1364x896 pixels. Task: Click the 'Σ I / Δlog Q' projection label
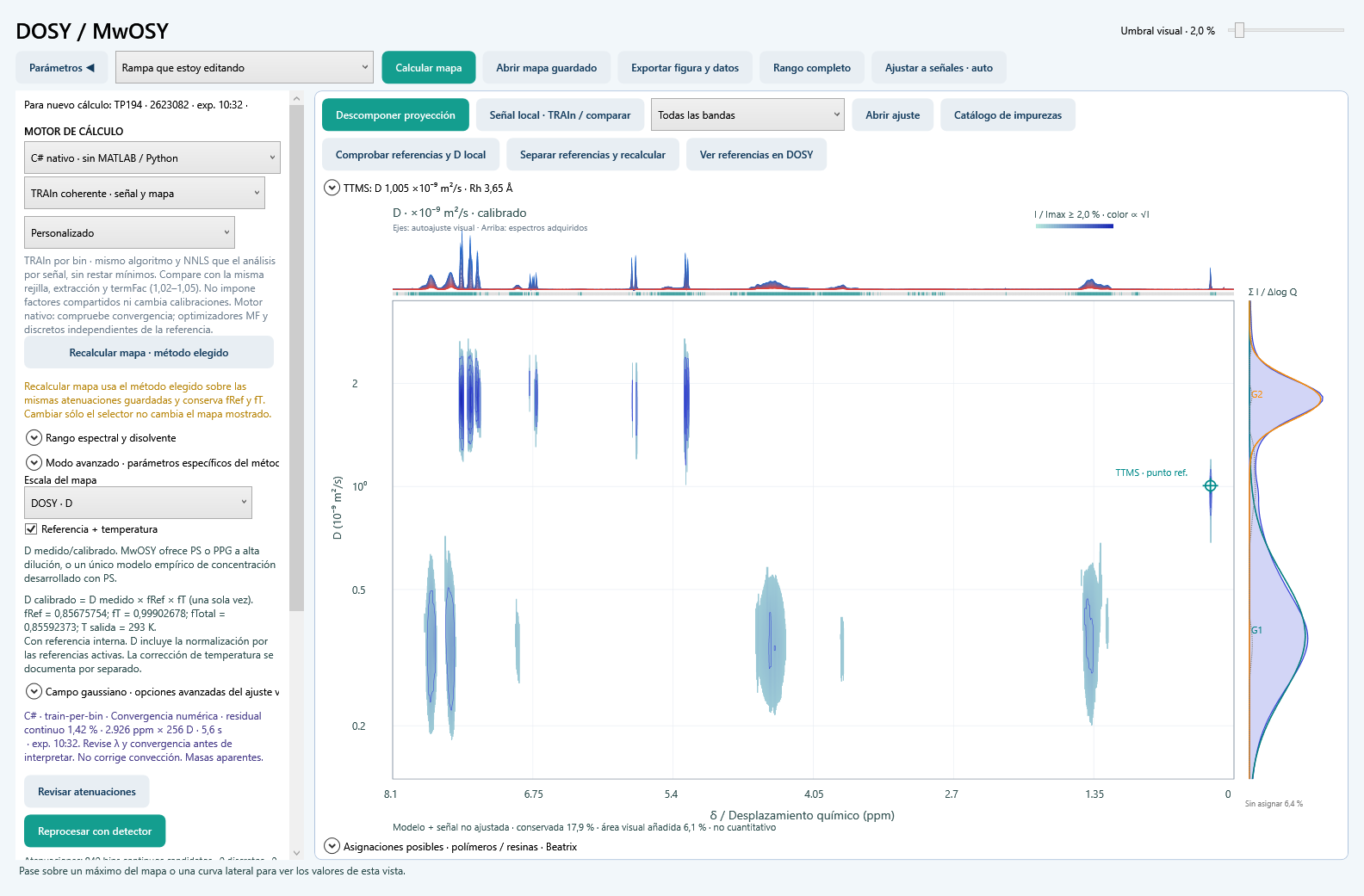(x=1273, y=292)
